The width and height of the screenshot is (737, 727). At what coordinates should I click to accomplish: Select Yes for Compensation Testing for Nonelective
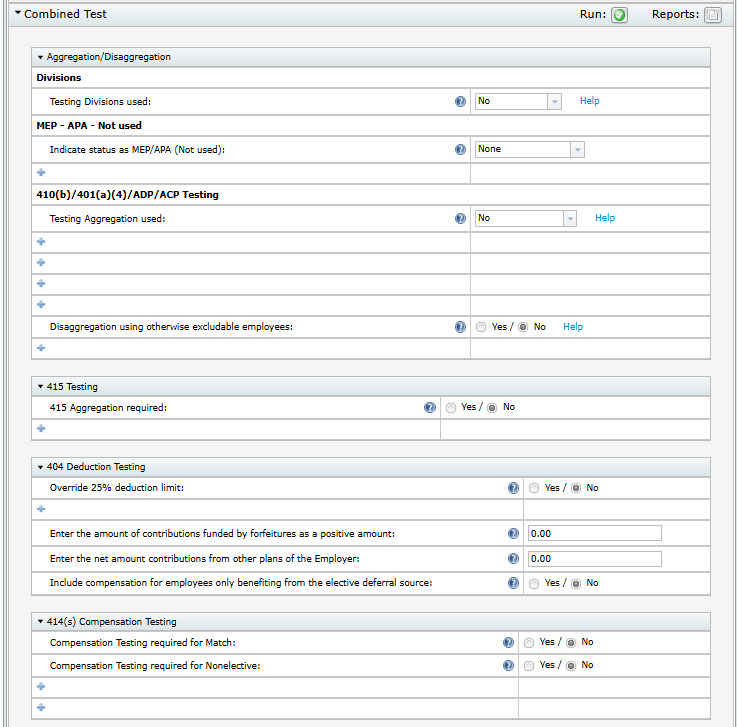pos(529,665)
